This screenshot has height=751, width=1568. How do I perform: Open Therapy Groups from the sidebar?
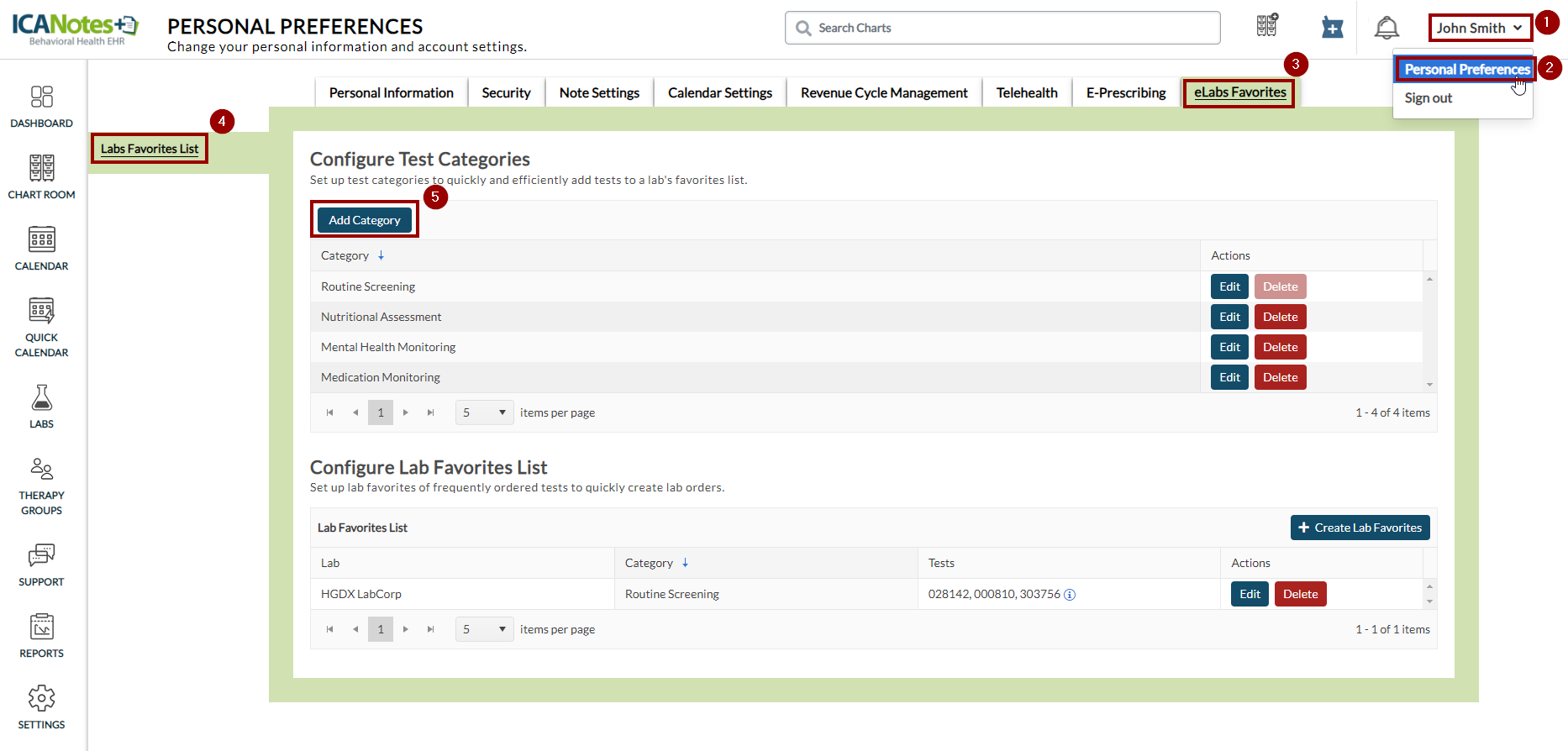(x=41, y=486)
